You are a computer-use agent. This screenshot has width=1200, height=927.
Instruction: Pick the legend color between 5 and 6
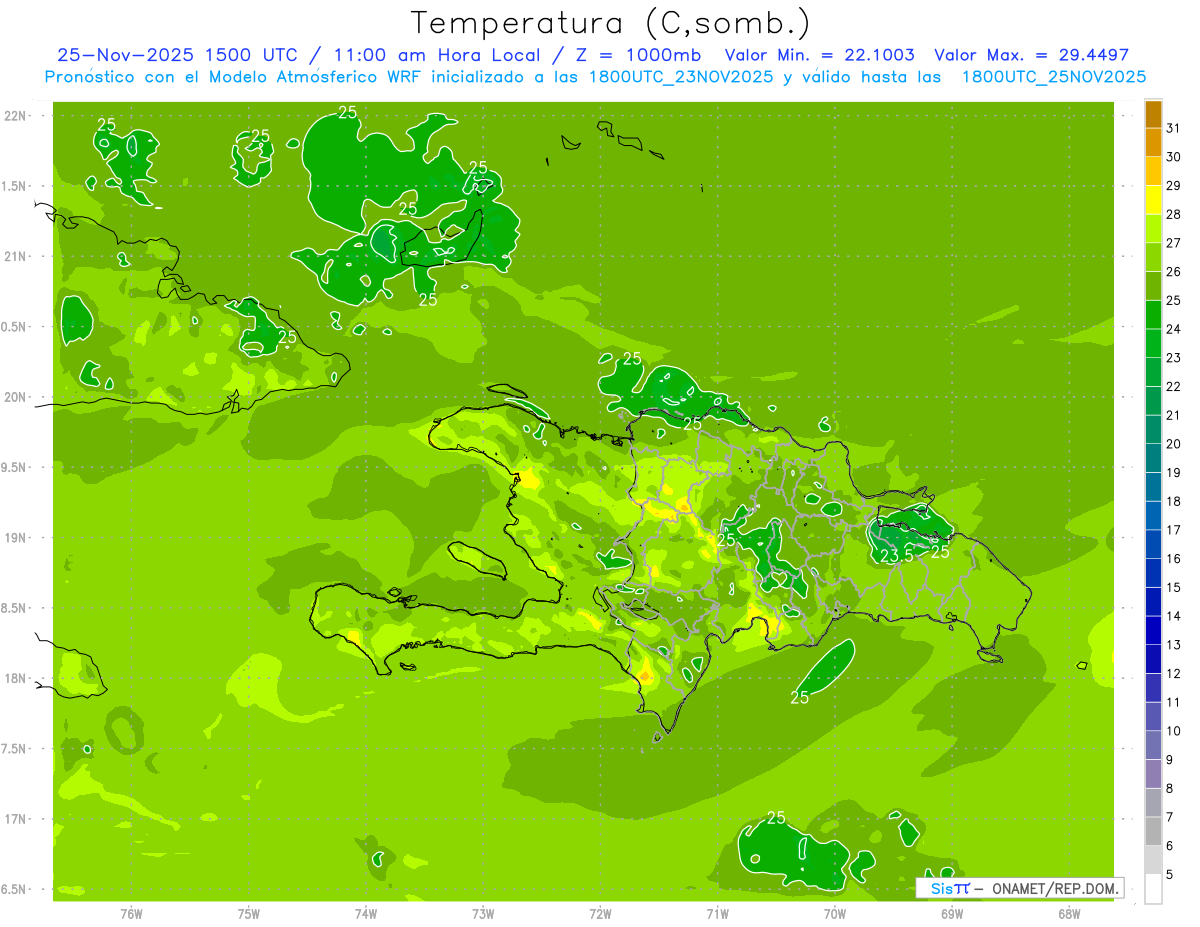tap(1153, 861)
